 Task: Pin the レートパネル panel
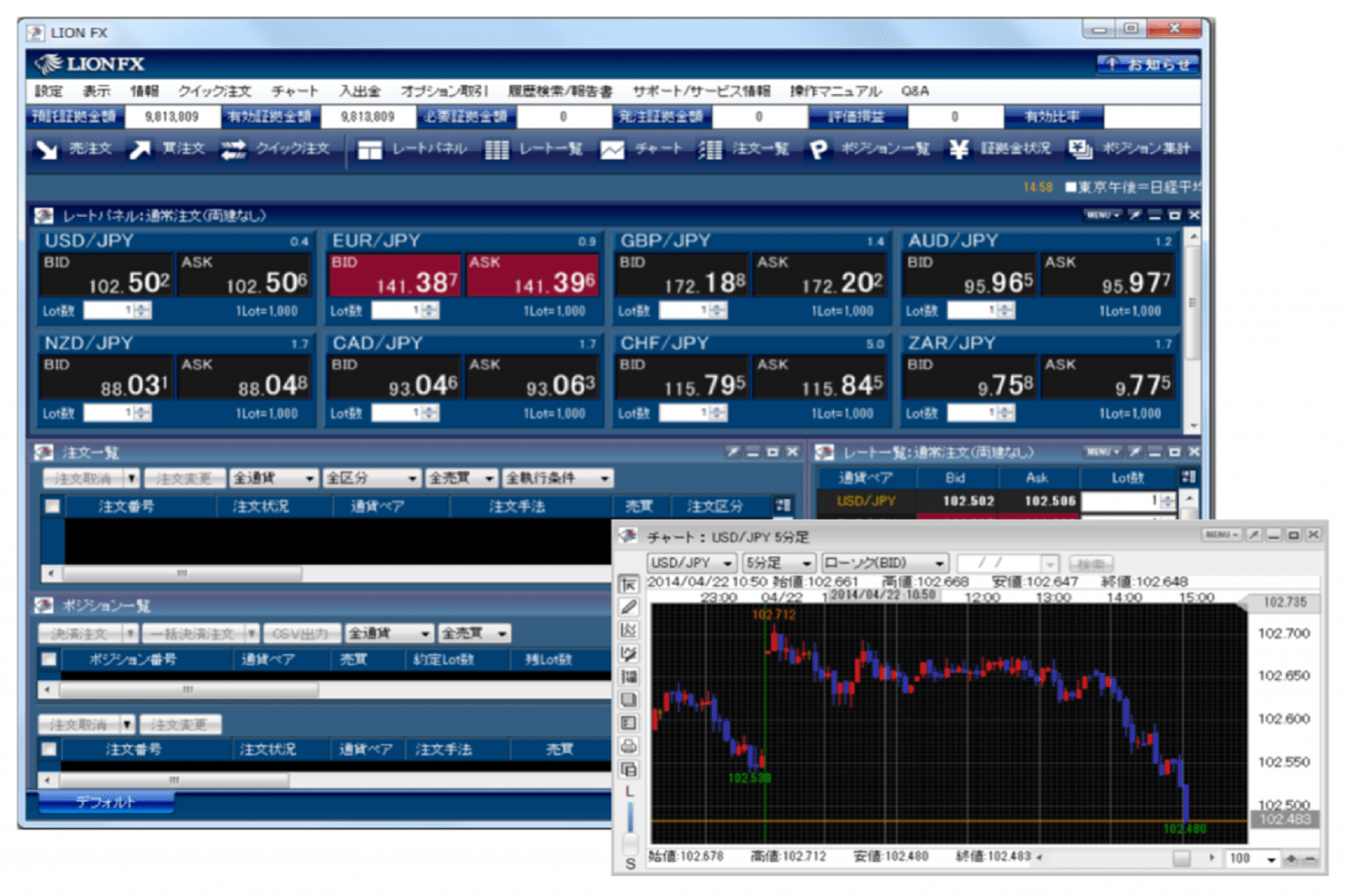tap(1135, 215)
